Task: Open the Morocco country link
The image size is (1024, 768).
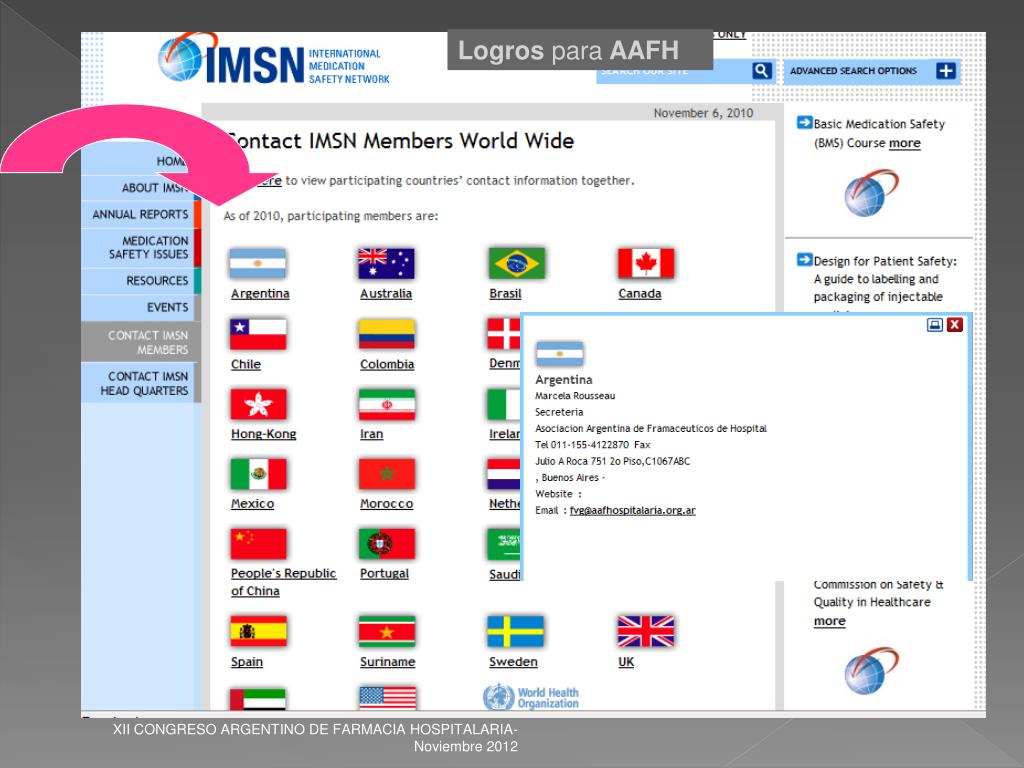Action: coord(387,504)
